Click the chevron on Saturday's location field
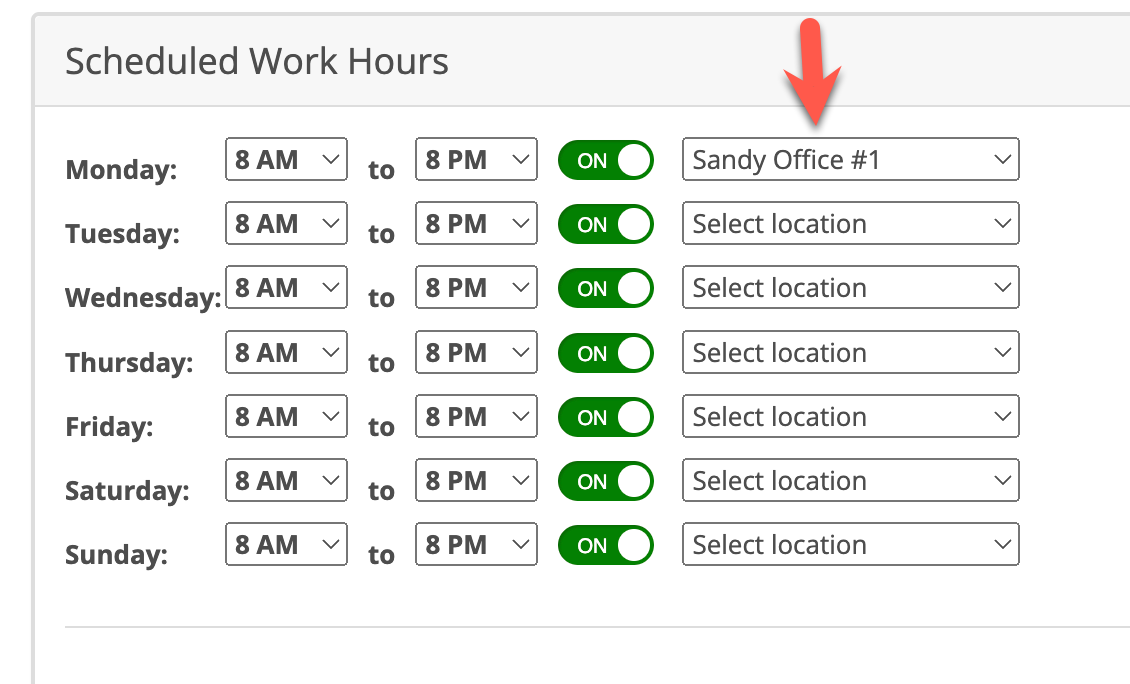Screen dimensions: 1130x684 pos(1005,480)
